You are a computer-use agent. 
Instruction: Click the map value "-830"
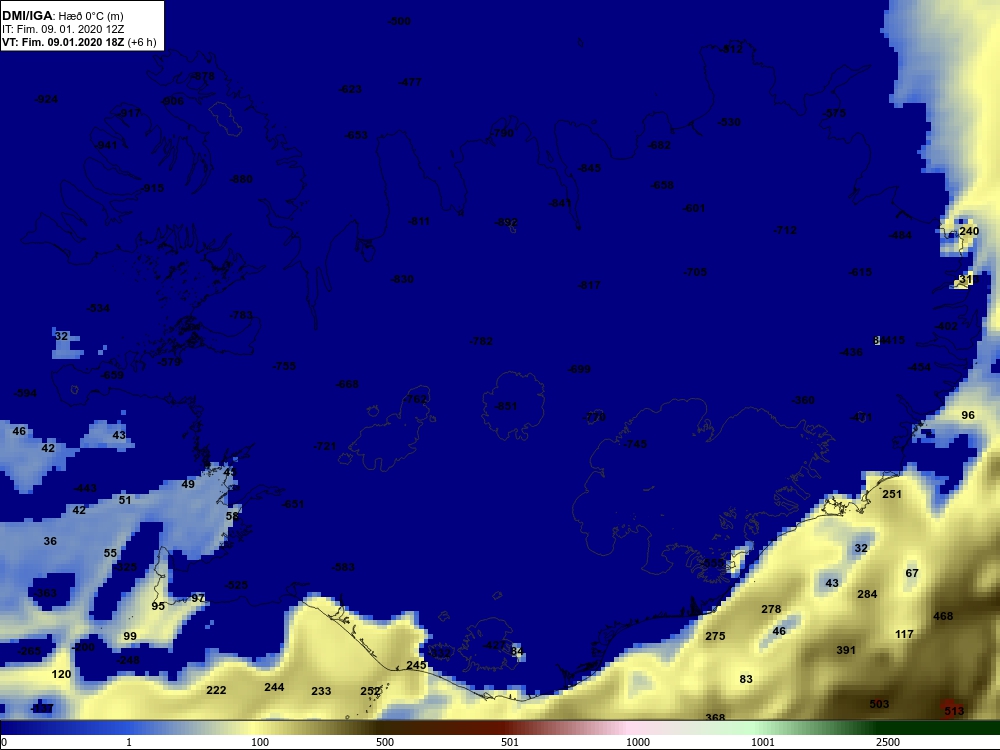click(402, 279)
